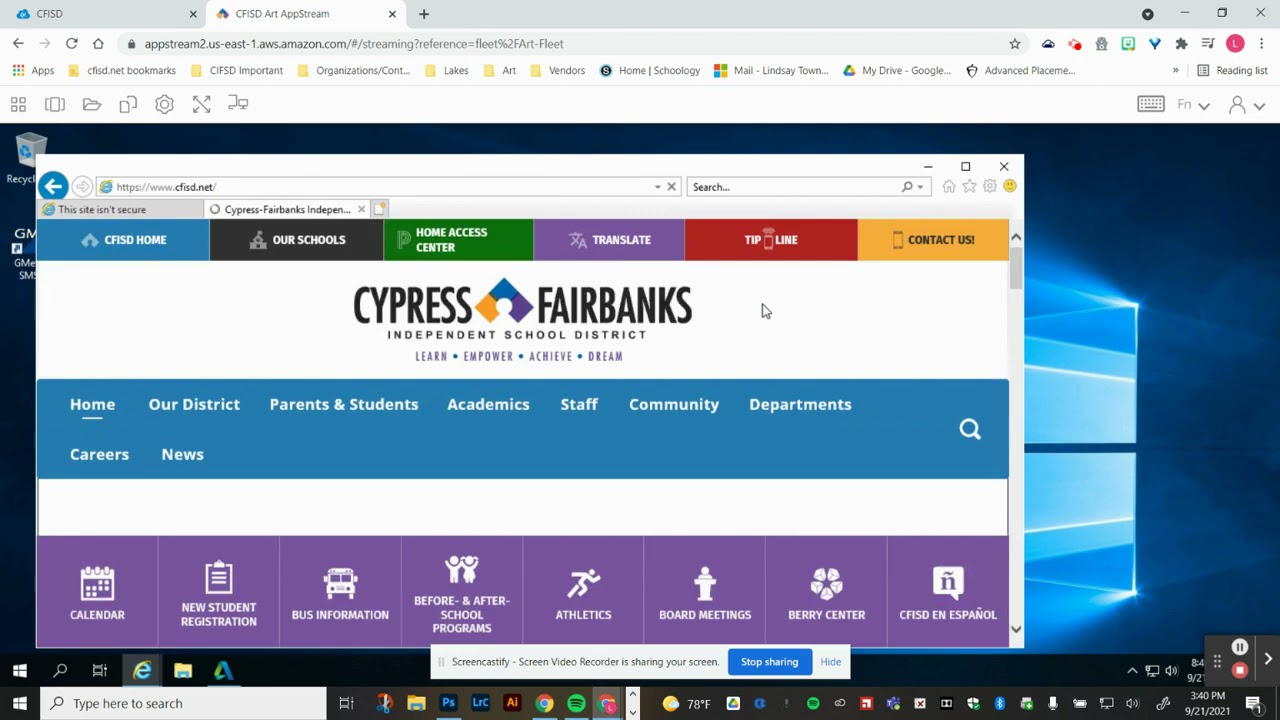Screen dimensions: 1280x720
Task: Open the AppStream My Files folder icon
Action: [x=92, y=104]
